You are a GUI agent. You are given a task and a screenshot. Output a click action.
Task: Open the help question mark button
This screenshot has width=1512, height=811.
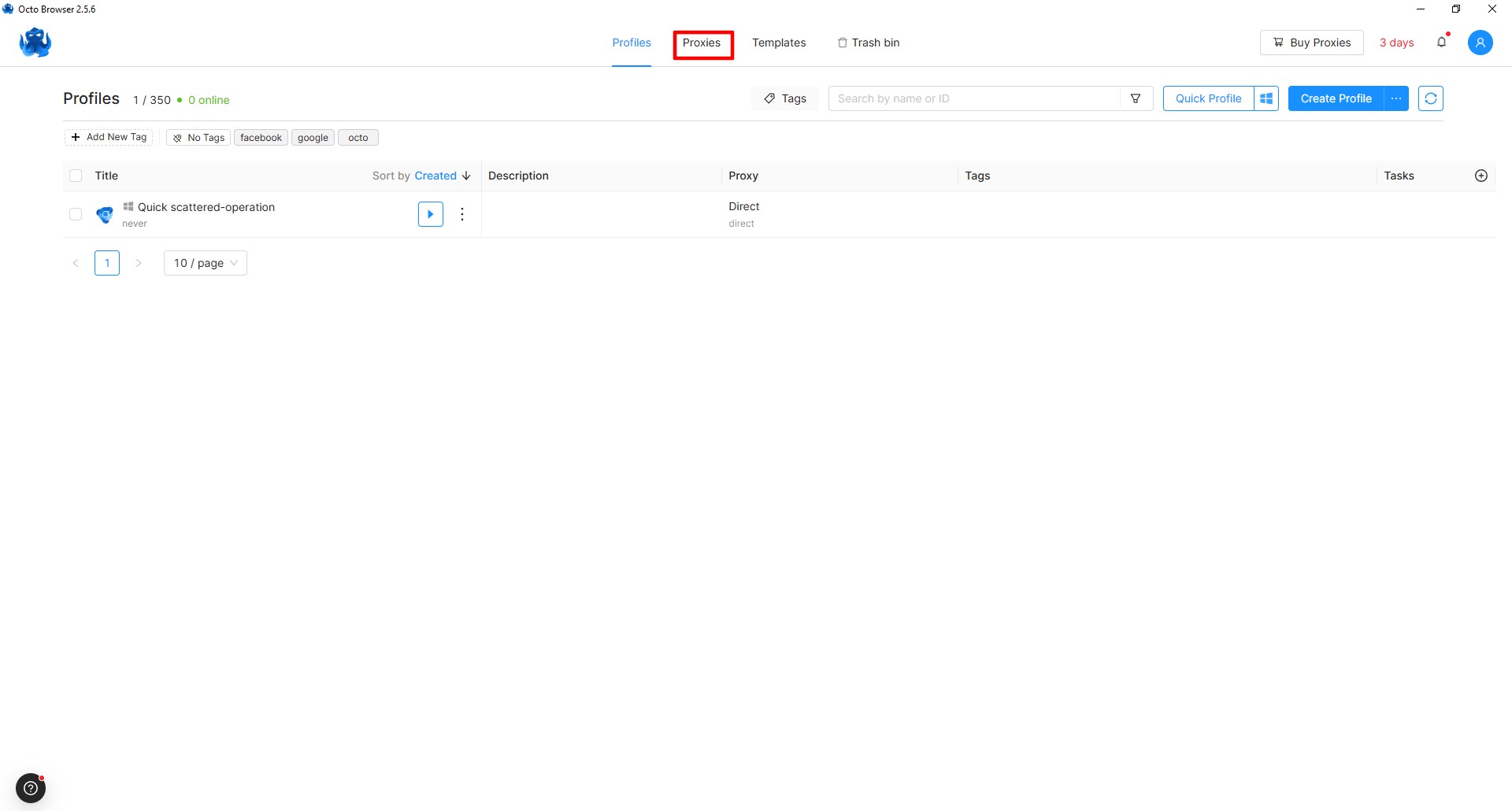tap(31, 787)
